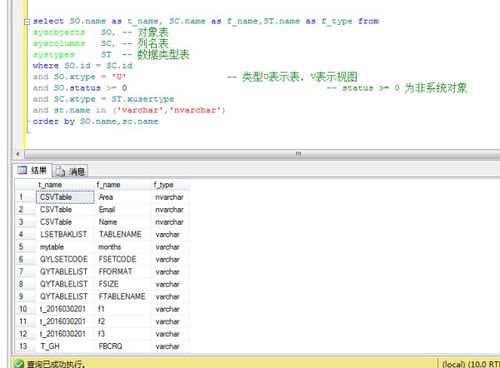Click the 数据类型表 comment text
This screenshot has height=368, width=500.
163,54
